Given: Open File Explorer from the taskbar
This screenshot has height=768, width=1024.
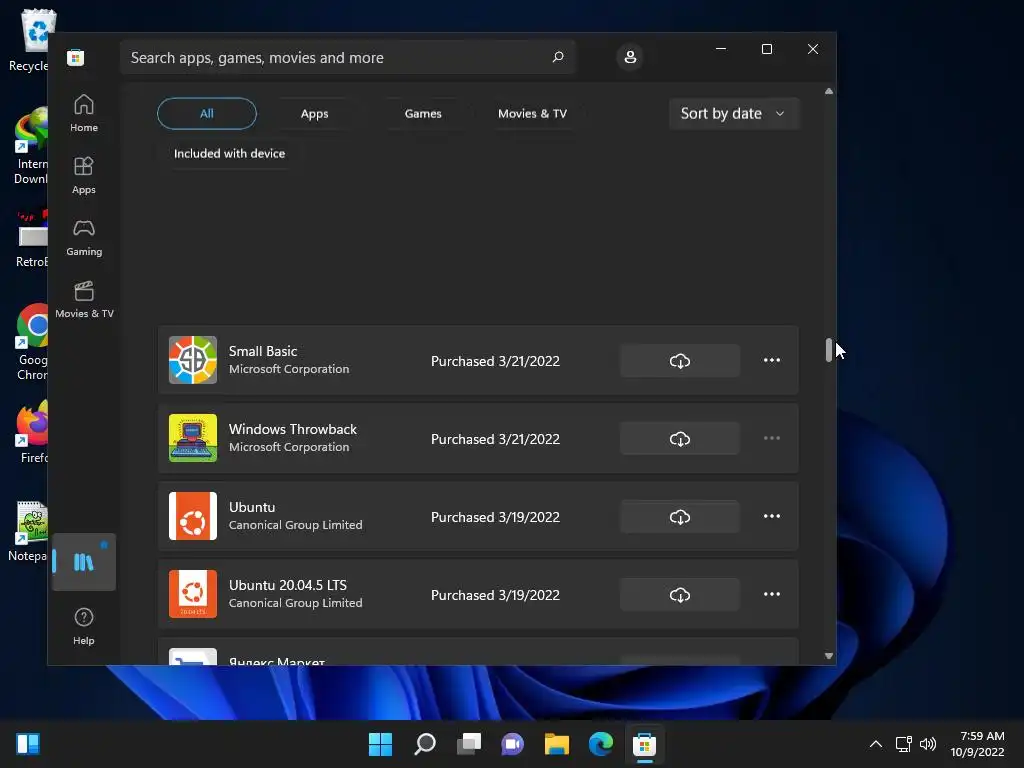Looking at the screenshot, I should coord(556,744).
